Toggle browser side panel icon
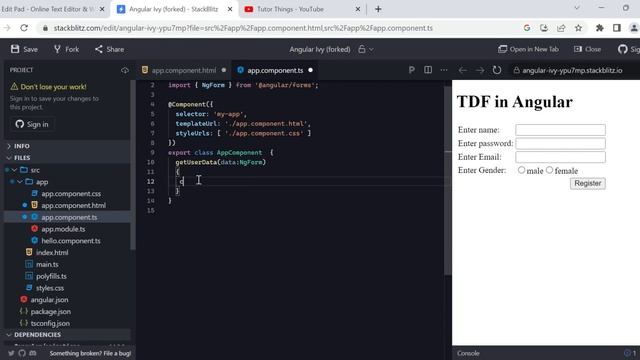The image size is (640, 360). tap(617, 28)
